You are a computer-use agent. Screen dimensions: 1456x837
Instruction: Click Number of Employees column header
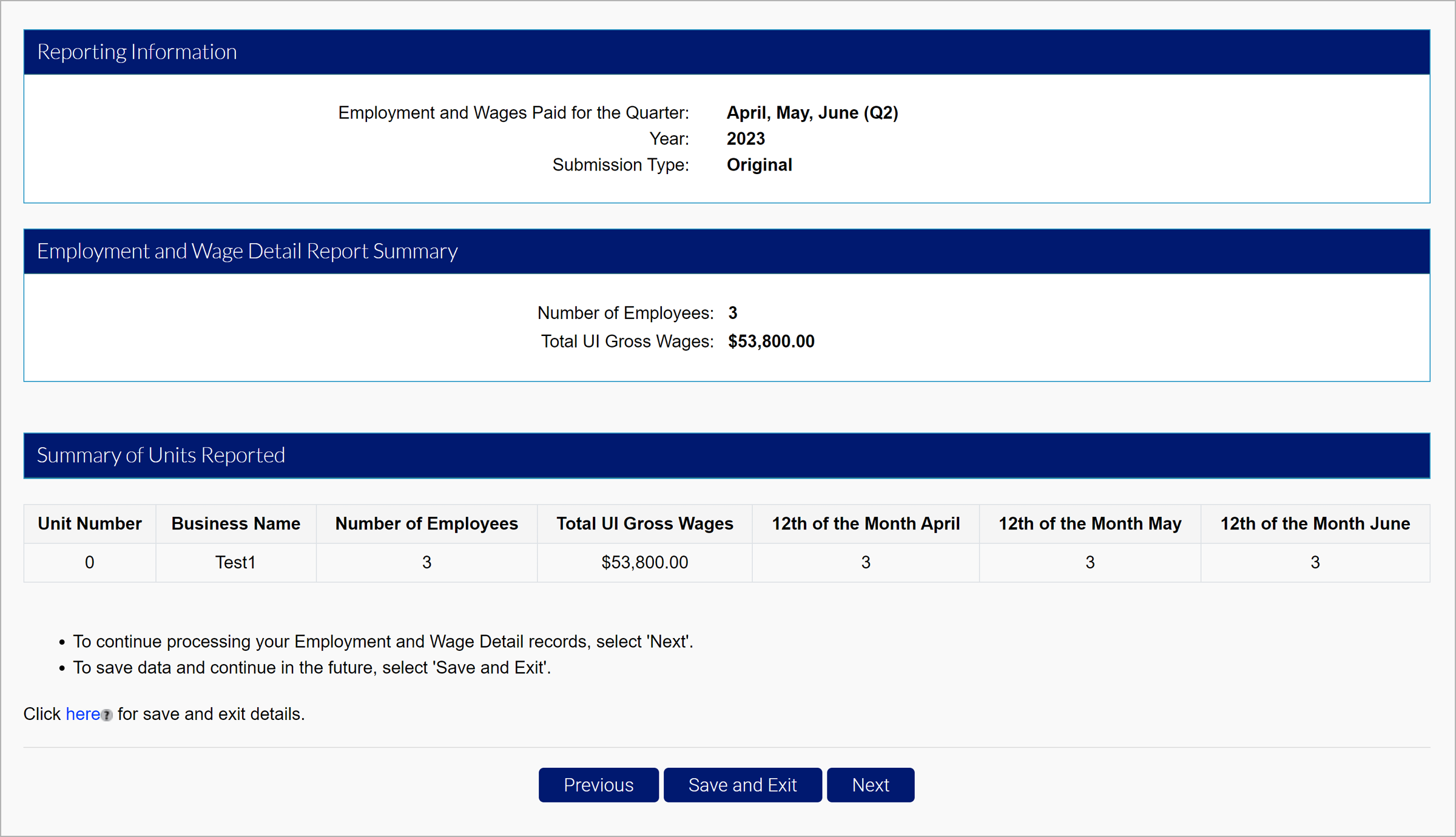pos(426,523)
